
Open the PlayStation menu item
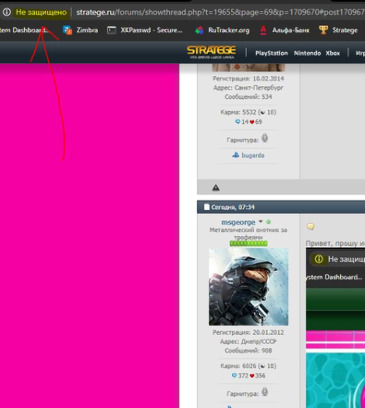[271, 53]
